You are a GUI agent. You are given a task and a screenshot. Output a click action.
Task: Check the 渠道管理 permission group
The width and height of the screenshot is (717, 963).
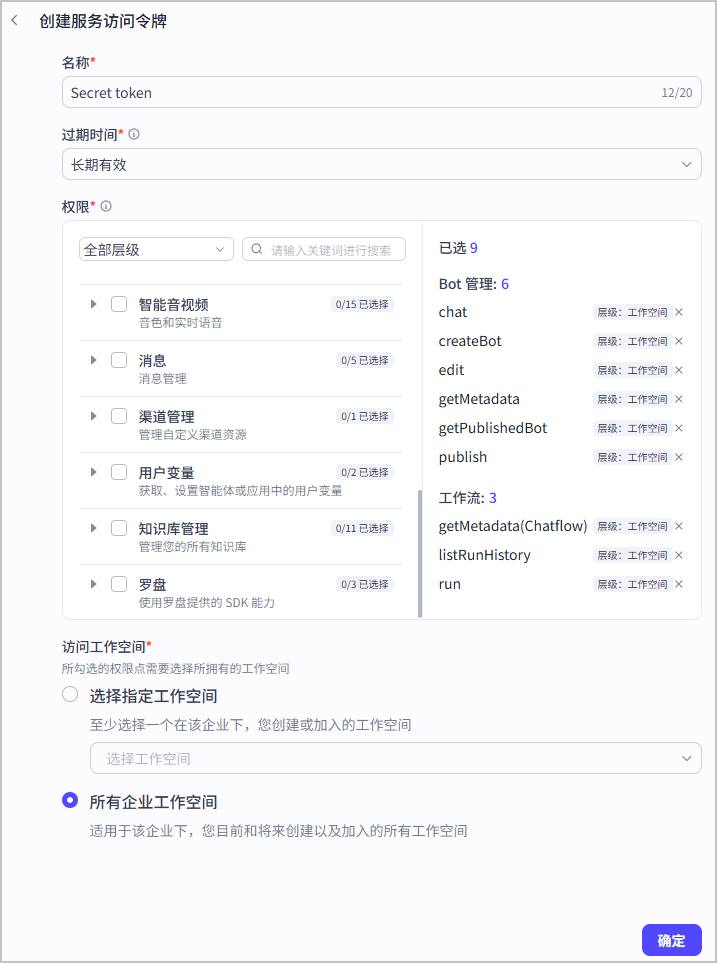(x=119, y=416)
